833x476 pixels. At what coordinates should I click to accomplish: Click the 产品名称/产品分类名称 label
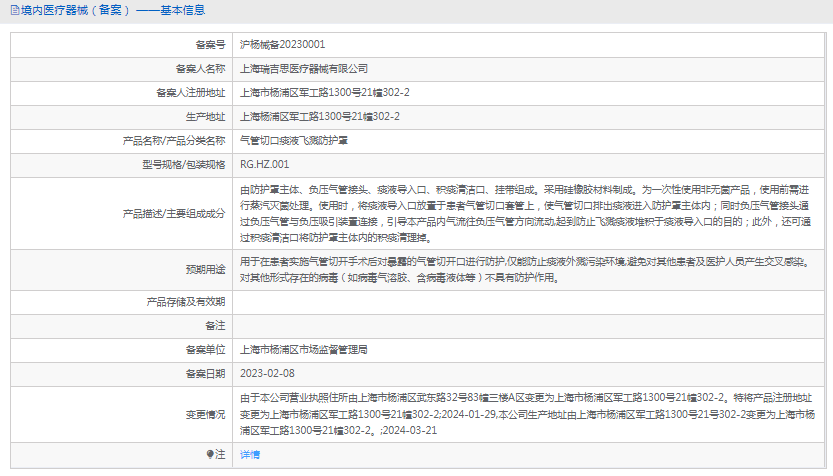click(174, 141)
